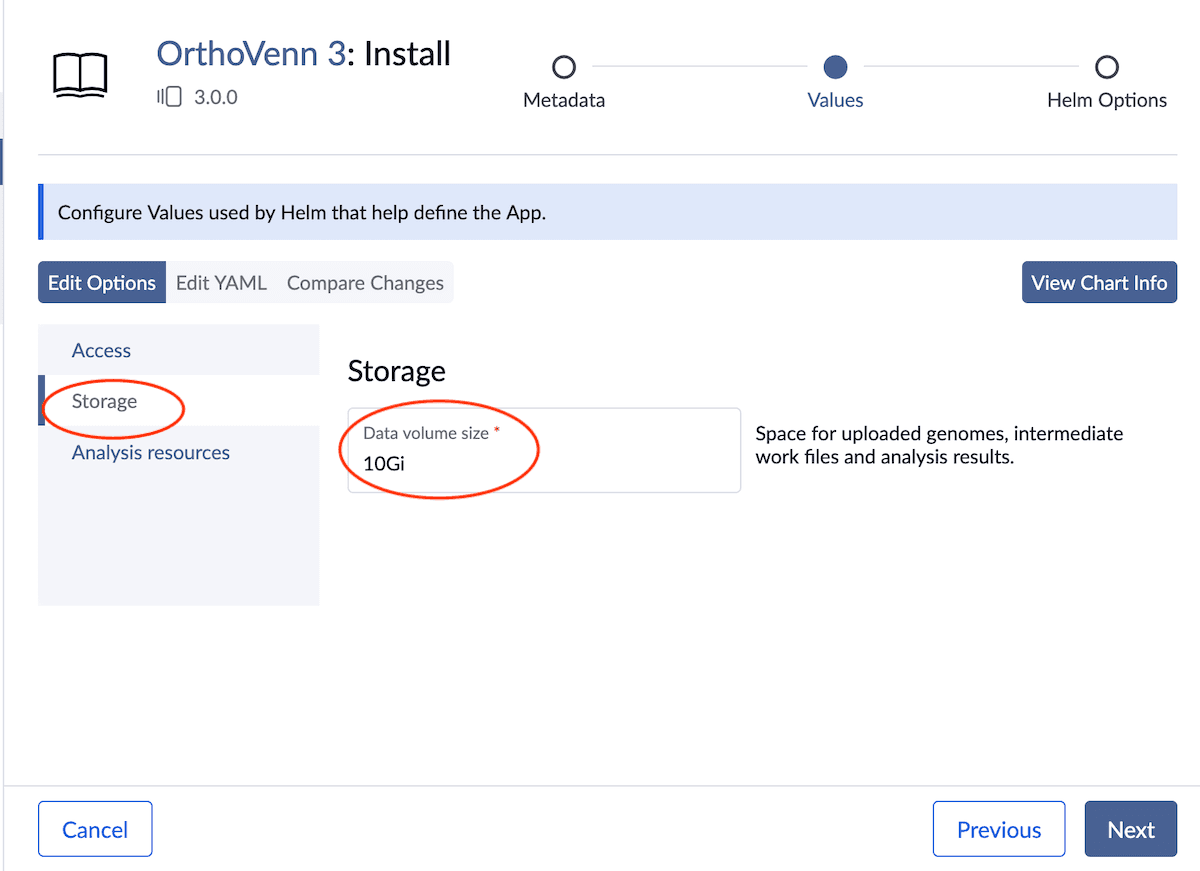Switch to the Edit Options tab

(102, 283)
